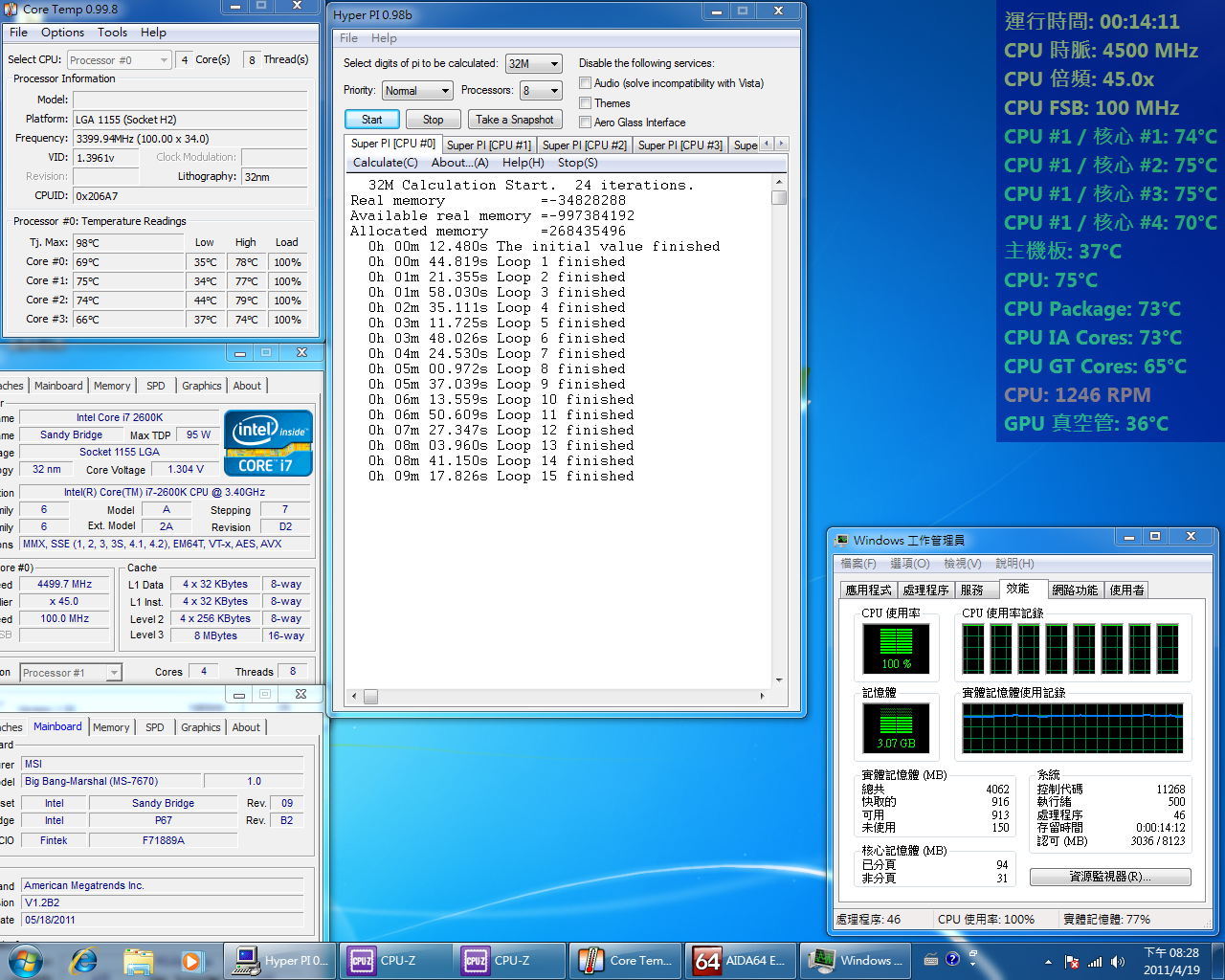Open the Select CPU dropdown in Core Temp
Image resolution: width=1225 pixels, height=980 pixels.
point(120,60)
